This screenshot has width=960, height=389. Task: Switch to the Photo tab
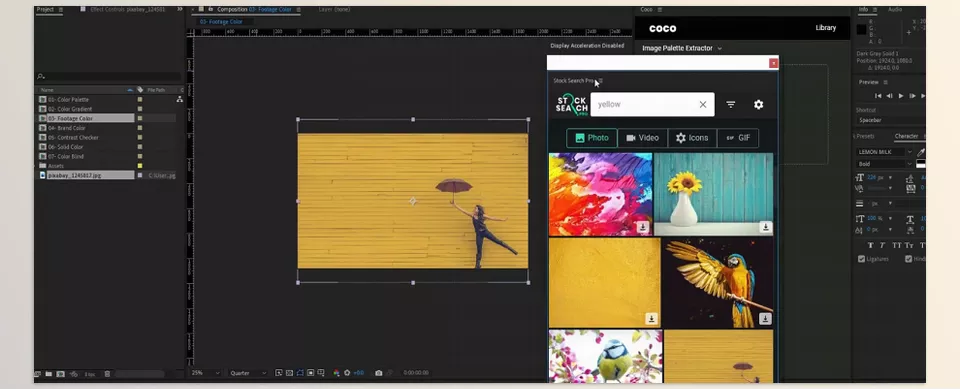point(591,138)
